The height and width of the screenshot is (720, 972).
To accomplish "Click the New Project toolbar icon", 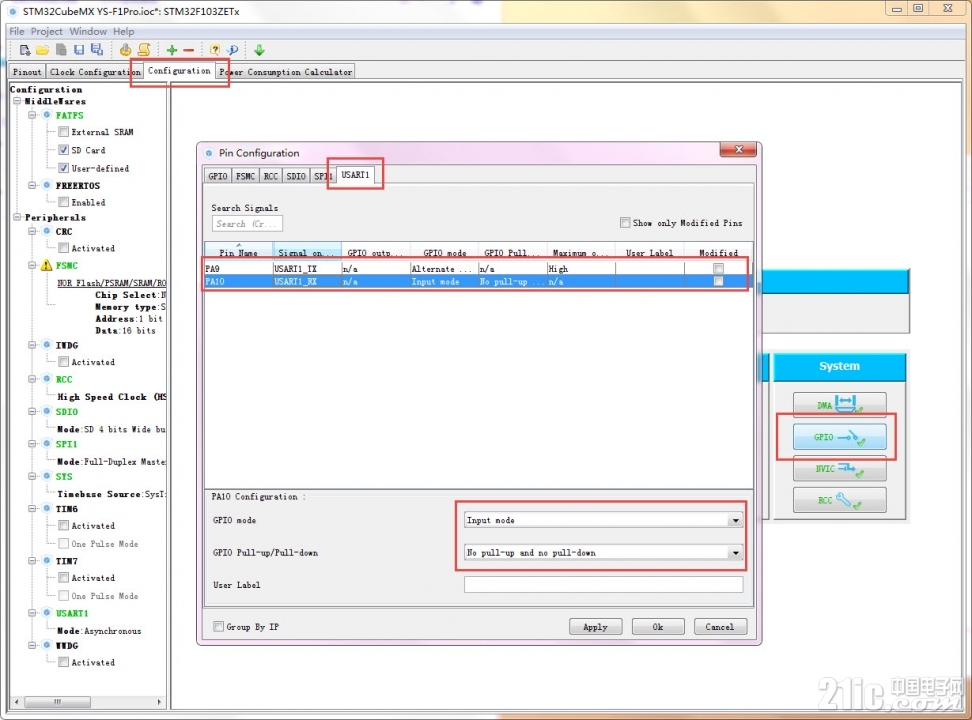I will pyautogui.click(x=25, y=50).
